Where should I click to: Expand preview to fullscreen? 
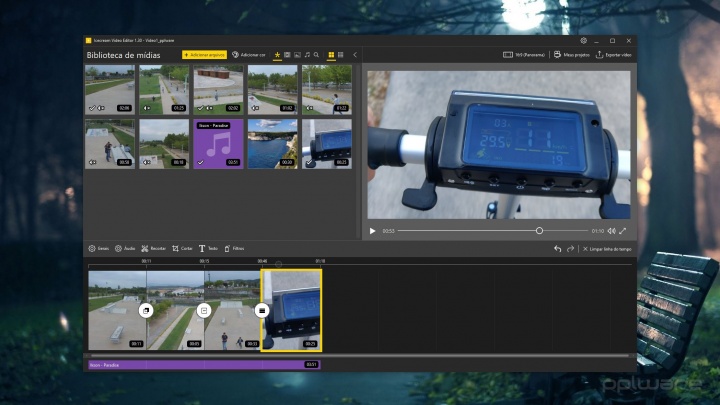(623, 230)
